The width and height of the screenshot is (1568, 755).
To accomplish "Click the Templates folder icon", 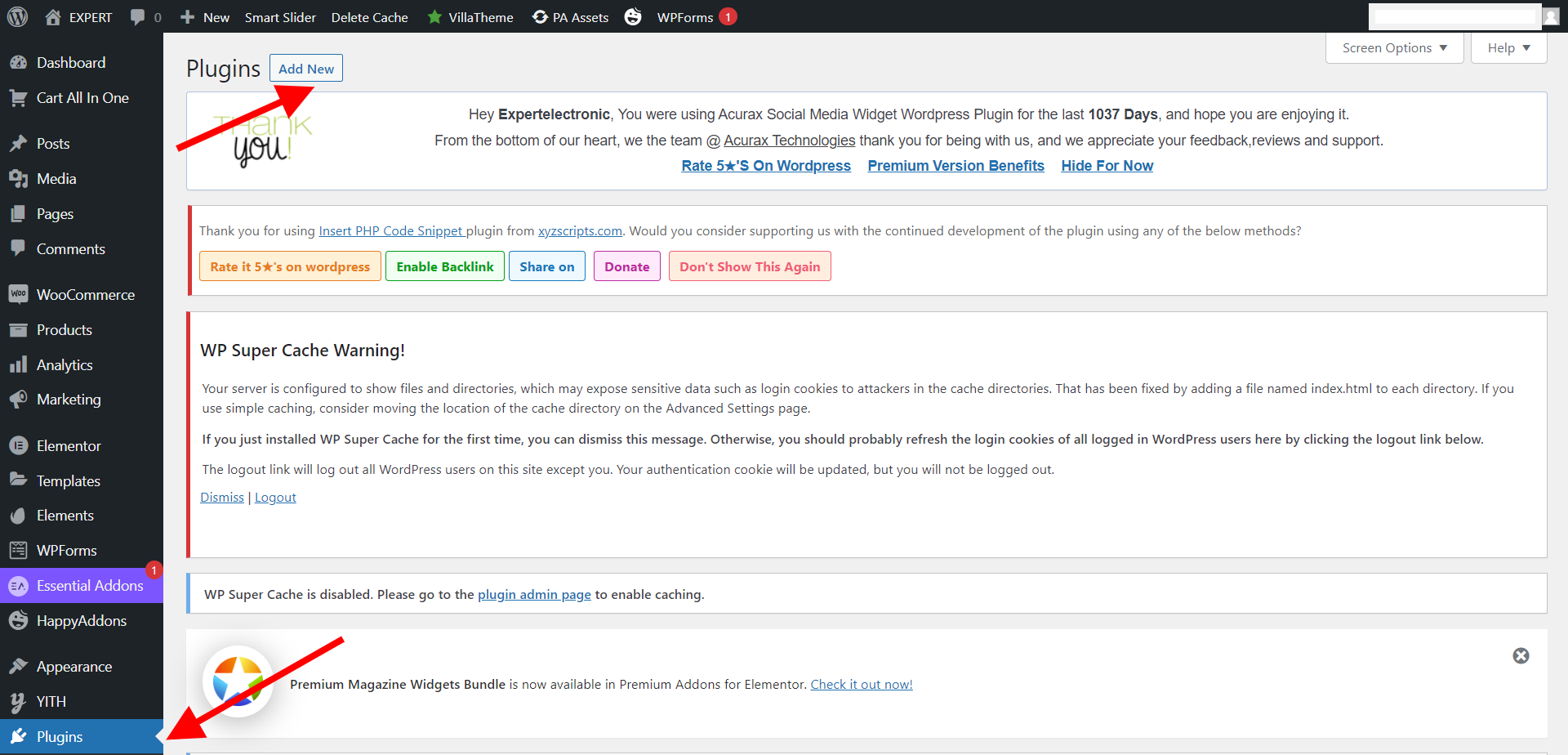I will point(18,480).
